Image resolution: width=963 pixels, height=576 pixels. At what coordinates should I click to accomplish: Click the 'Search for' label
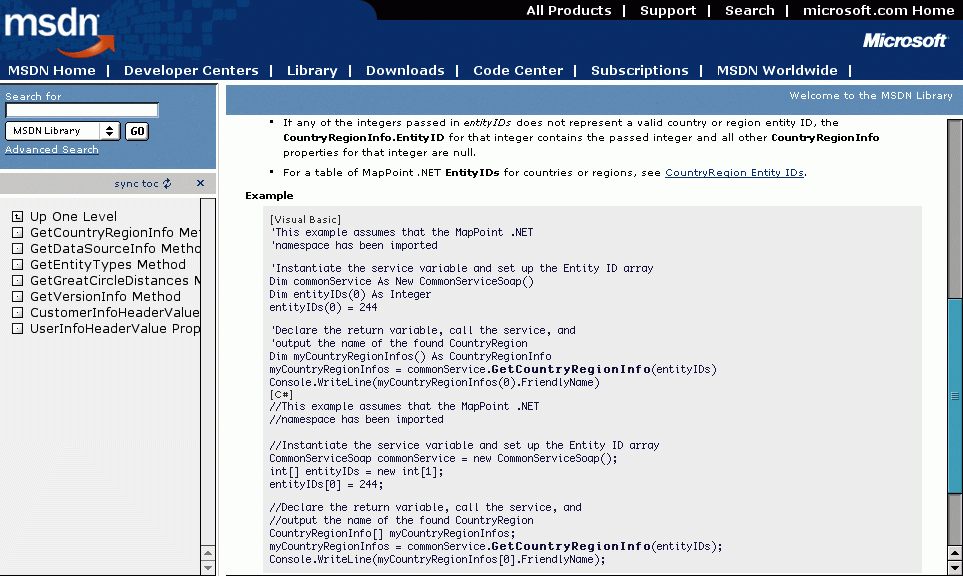(x=33, y=96)
